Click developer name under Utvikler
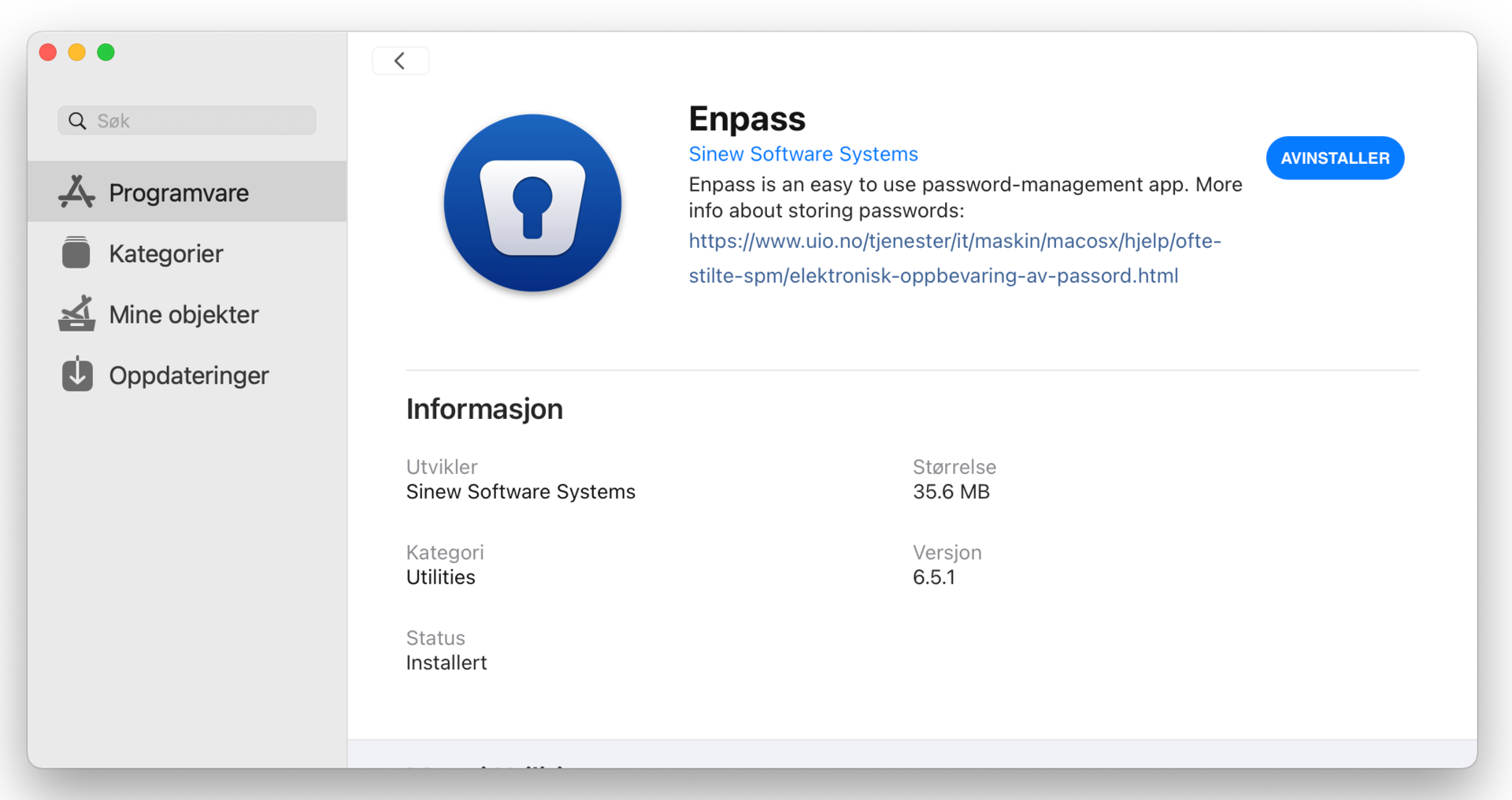 (521, 491)
